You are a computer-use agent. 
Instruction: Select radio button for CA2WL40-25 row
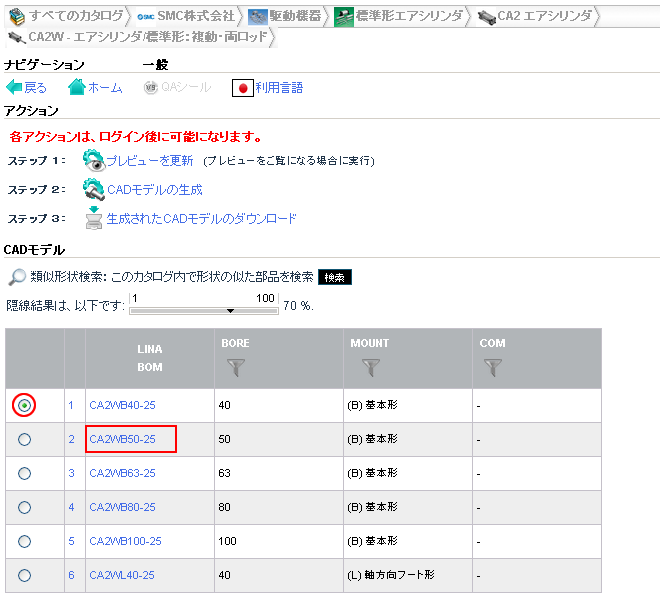(25, 575)
